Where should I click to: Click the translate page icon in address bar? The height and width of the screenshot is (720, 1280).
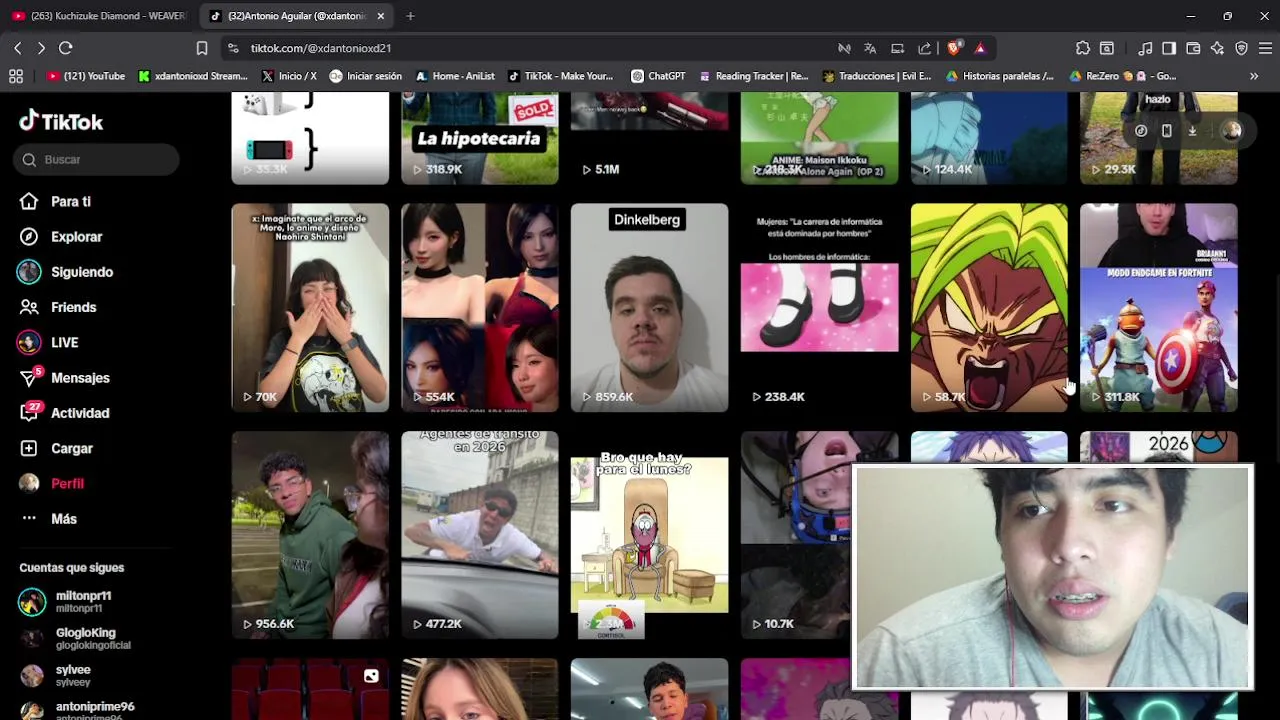pos(870,48)
